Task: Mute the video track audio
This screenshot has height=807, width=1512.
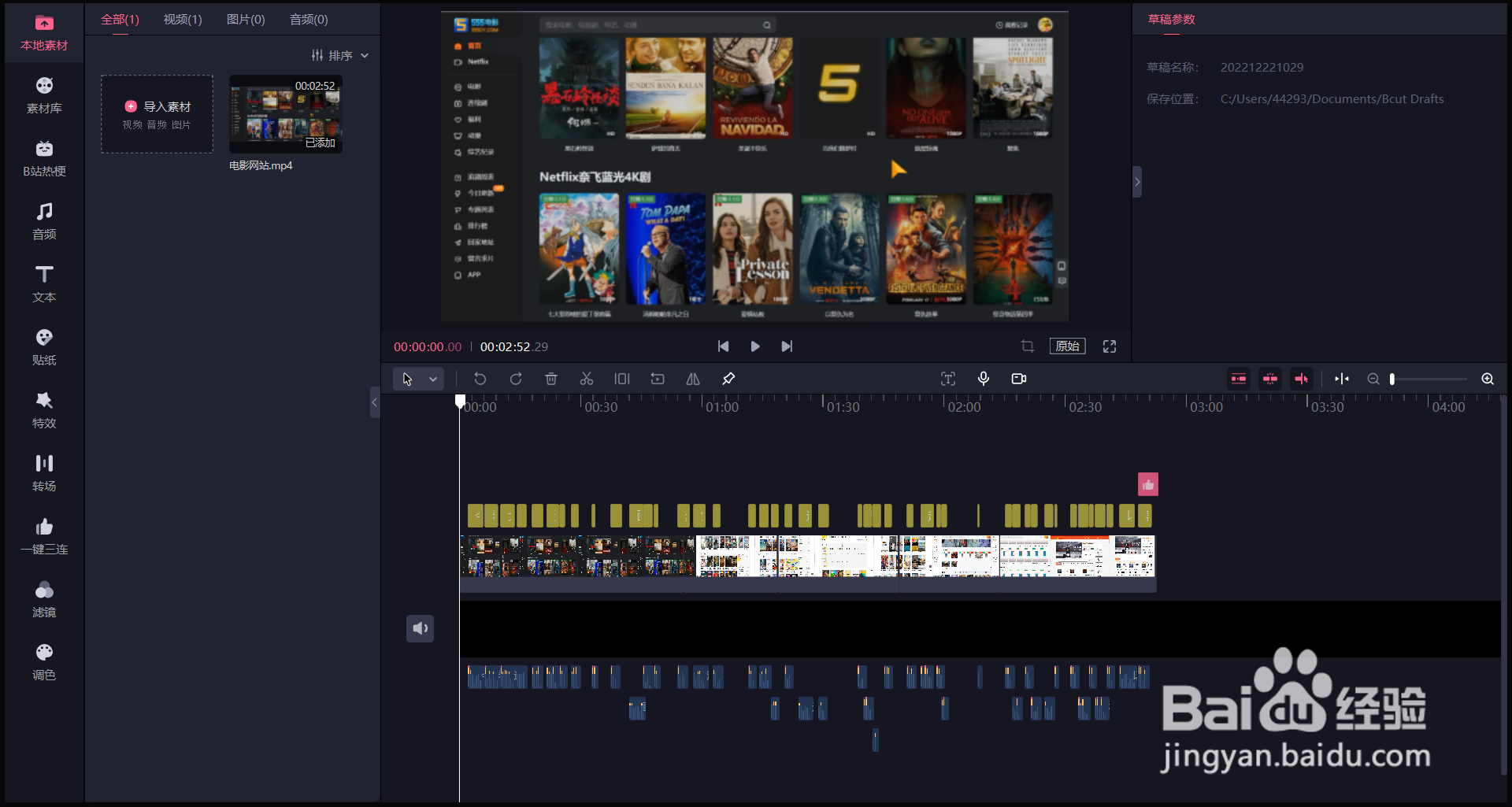Action: point(421,628)
